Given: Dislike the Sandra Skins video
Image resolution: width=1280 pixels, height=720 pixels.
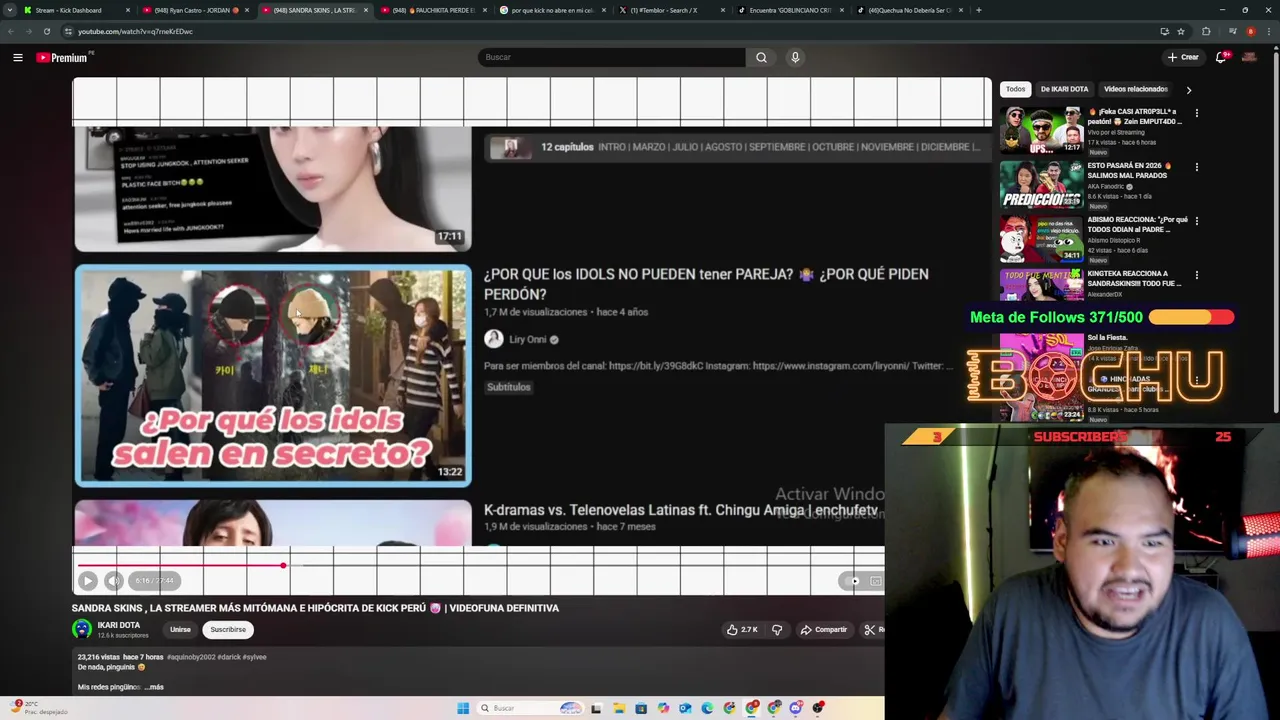Looking at the screenshot, I should coord(777,630).
